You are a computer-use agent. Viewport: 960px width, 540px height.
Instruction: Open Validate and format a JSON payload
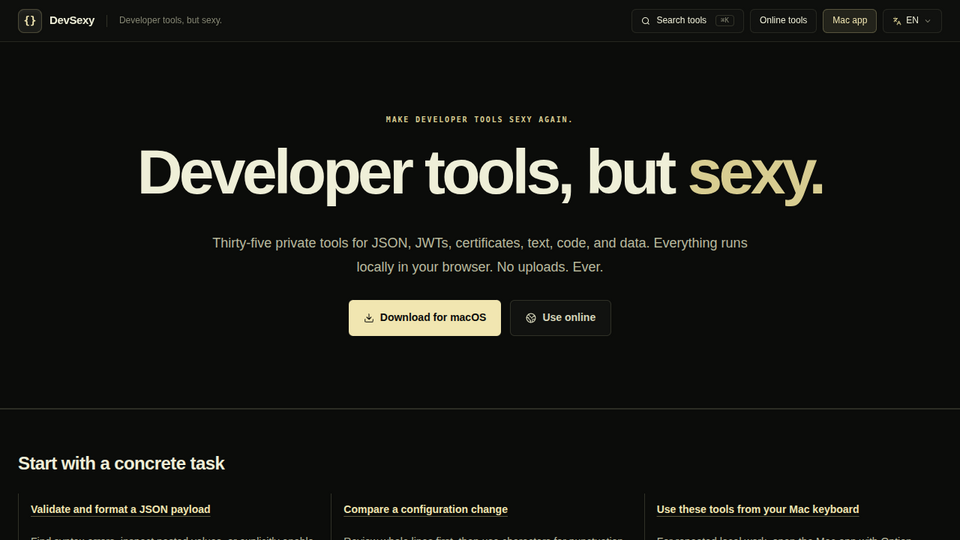coord(121,509)
